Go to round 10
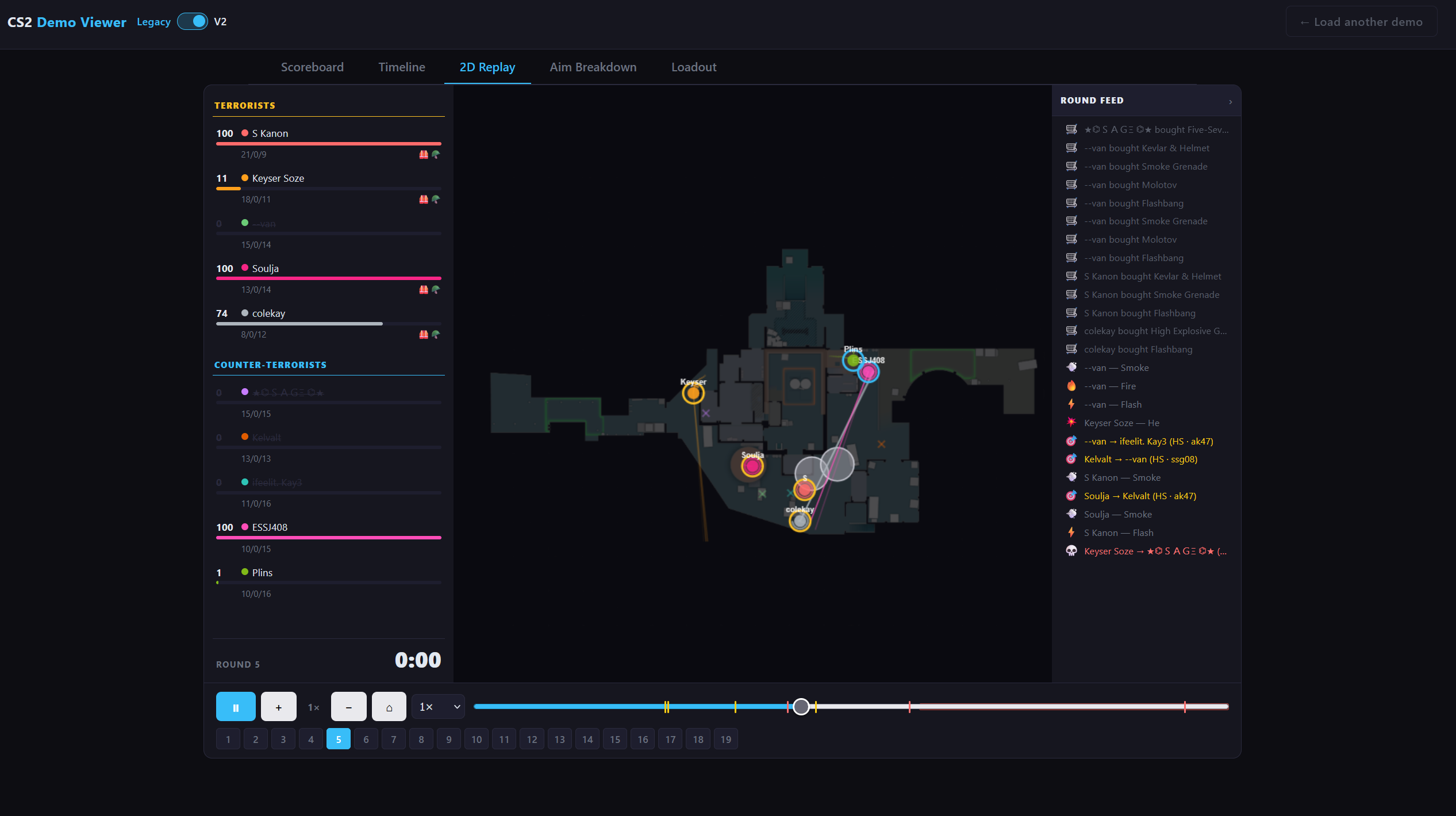Viewport: 1456px width, 816px height. tap(477, 740)
